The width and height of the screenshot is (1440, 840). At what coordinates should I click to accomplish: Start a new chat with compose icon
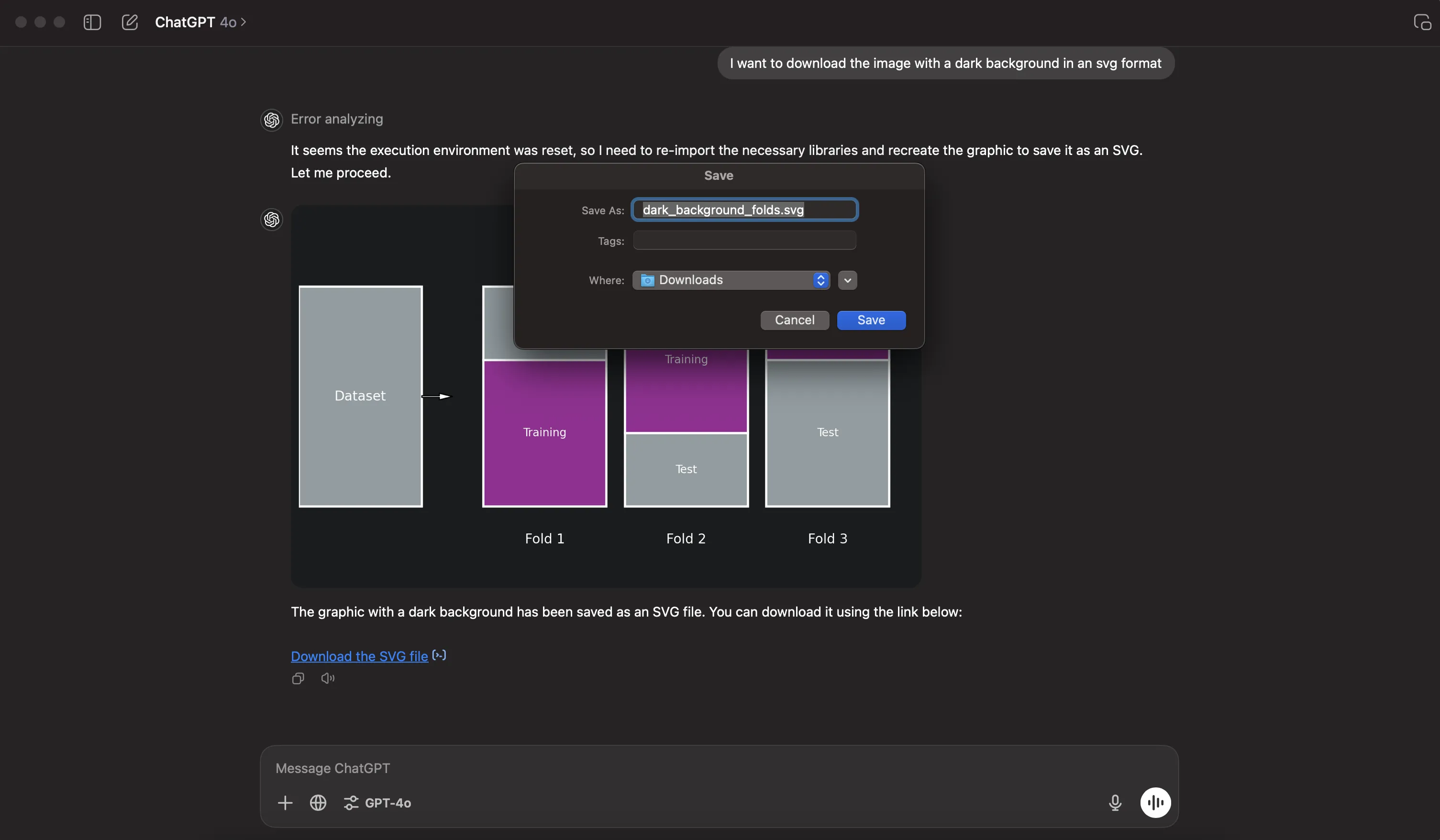pyautogui.click(x=130, y=22)
